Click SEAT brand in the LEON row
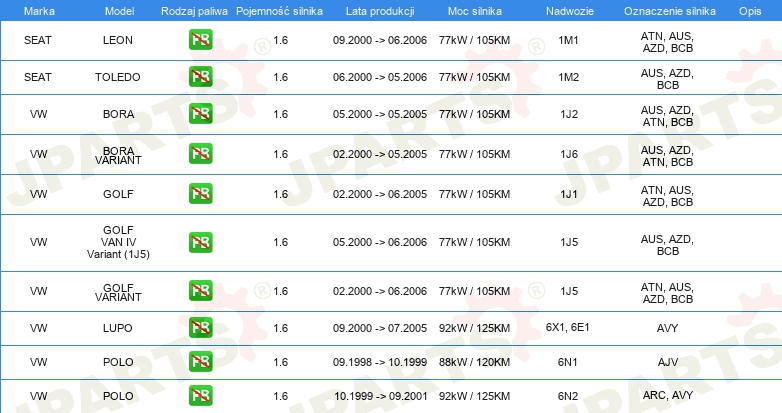 click(38, 40)
